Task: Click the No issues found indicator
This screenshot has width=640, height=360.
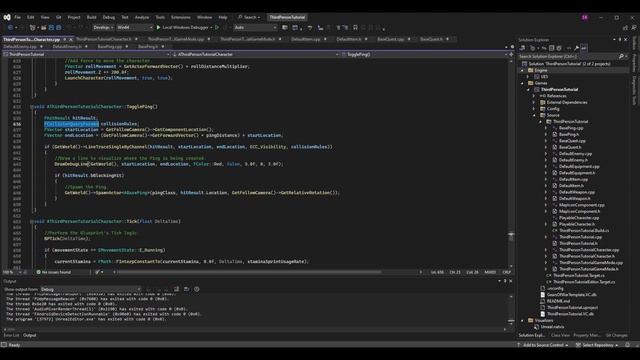Action: (53, 272)
